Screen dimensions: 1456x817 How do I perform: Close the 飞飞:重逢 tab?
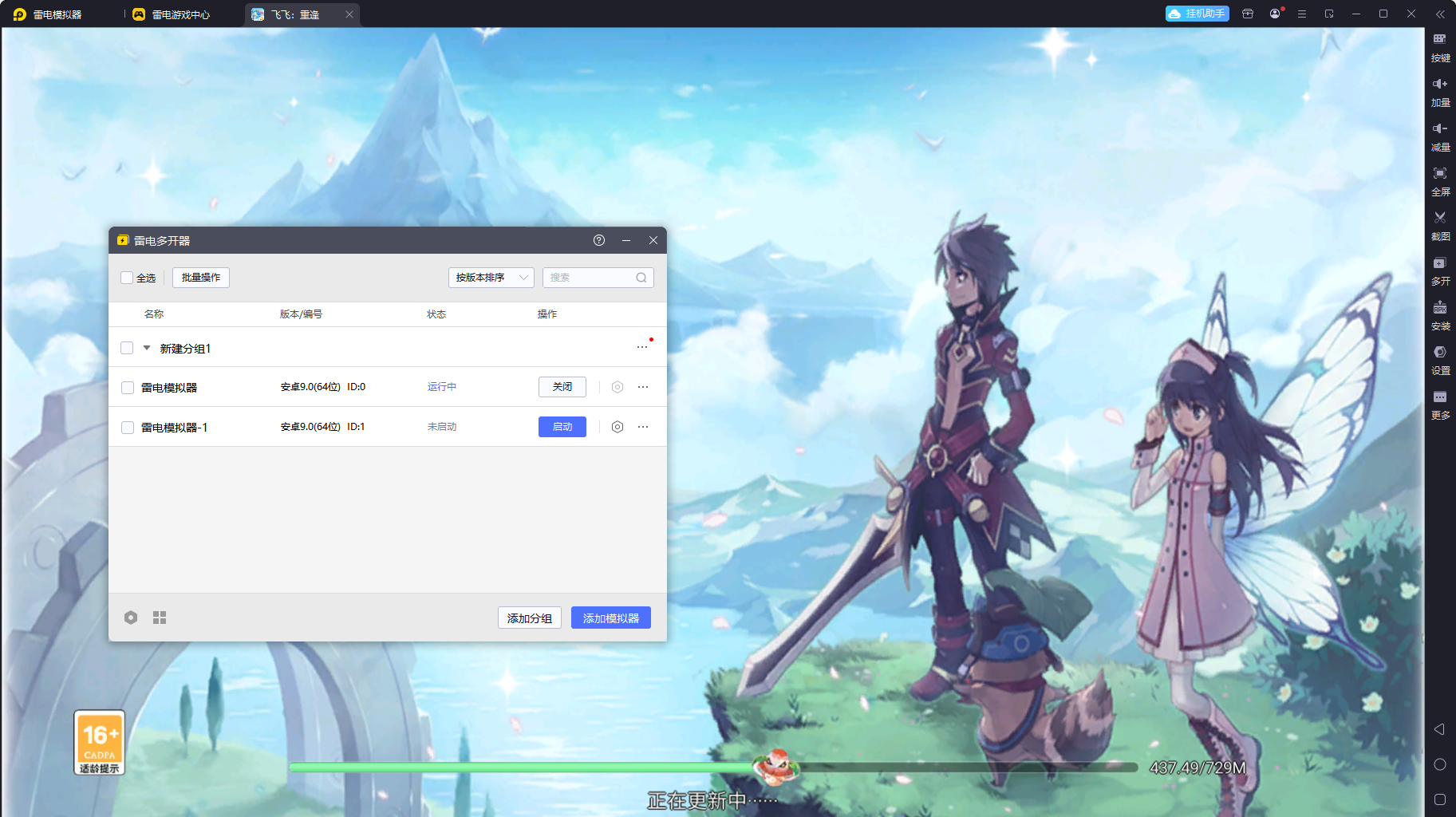pyautogui.click(x=349, y=14)
